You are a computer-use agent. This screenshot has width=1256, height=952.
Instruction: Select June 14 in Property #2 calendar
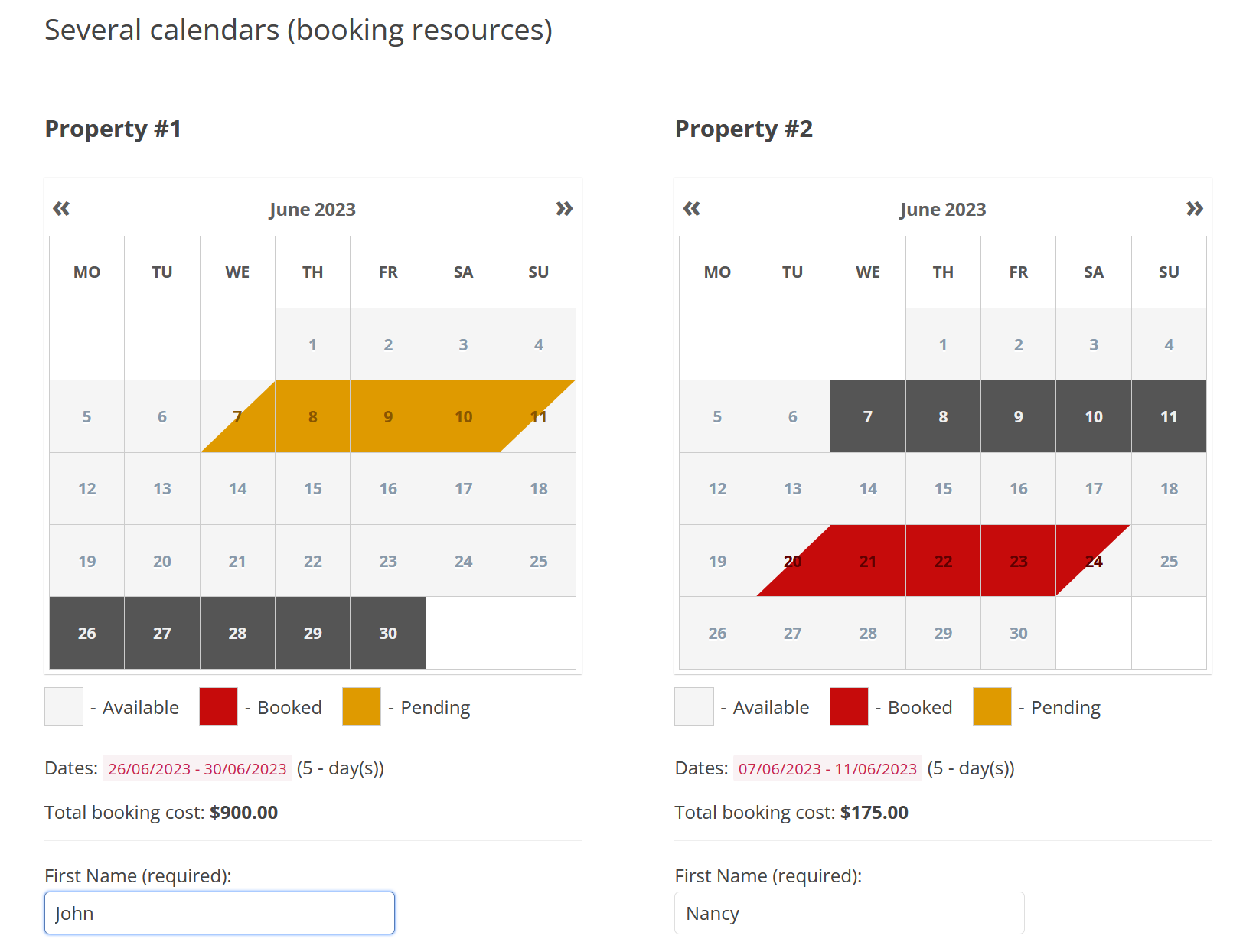point(867,489)
